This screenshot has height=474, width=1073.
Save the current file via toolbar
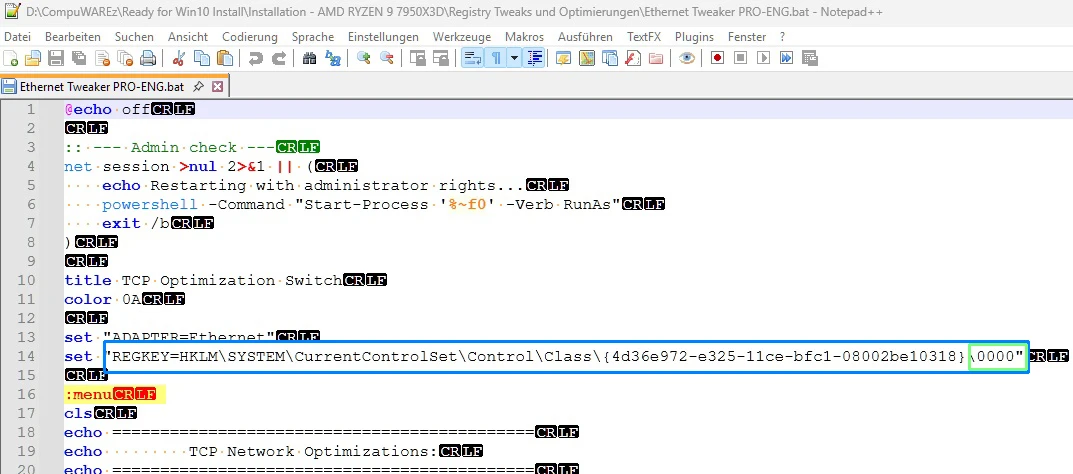pyautogui.click(x=57, y=58)
